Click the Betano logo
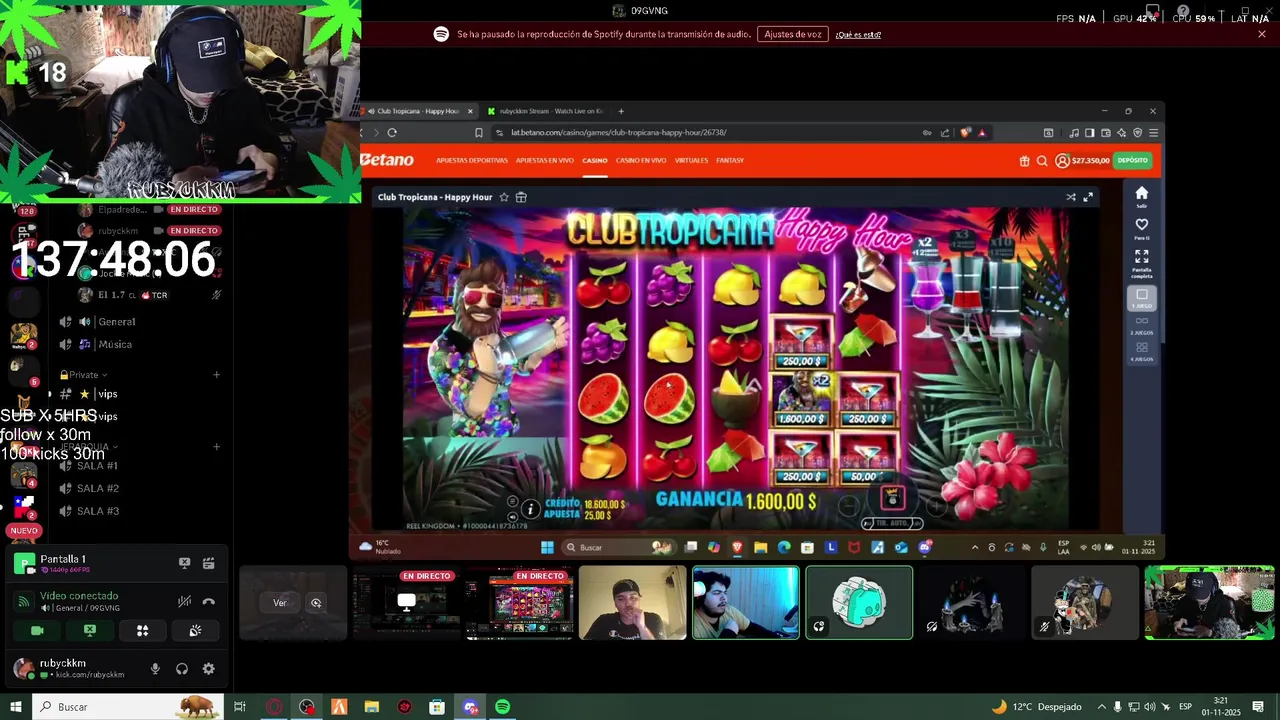The width and height of the screenshot is (1280, 720). click(387, 160)
